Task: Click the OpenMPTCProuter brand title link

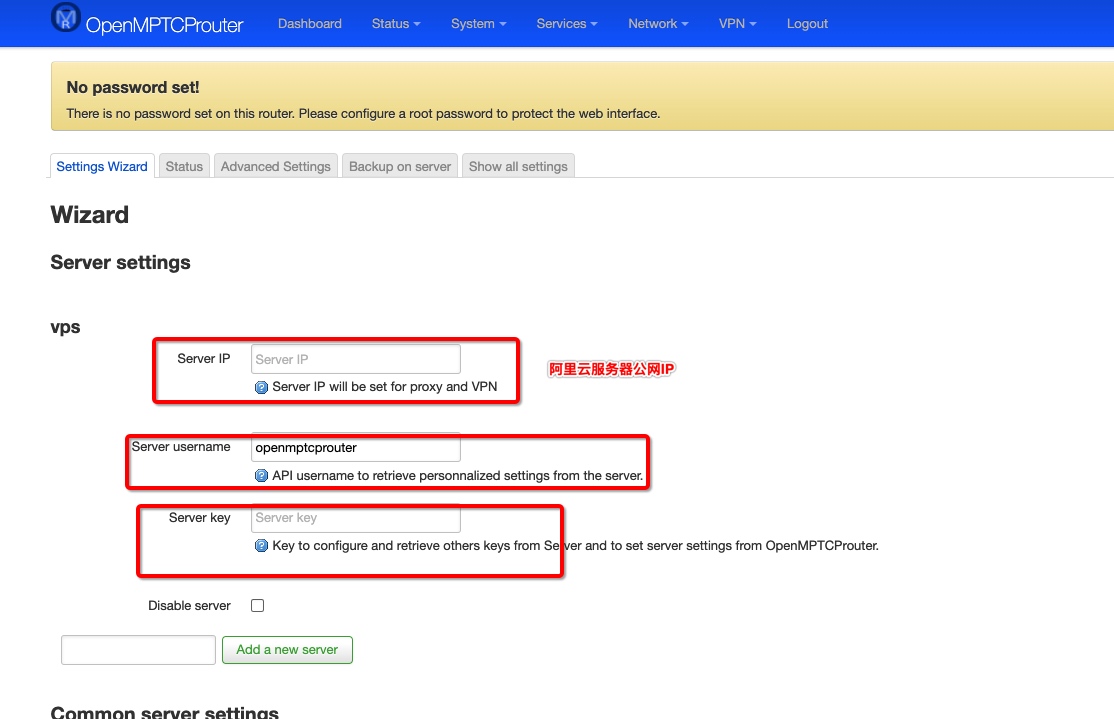Action: pos(164,25)
